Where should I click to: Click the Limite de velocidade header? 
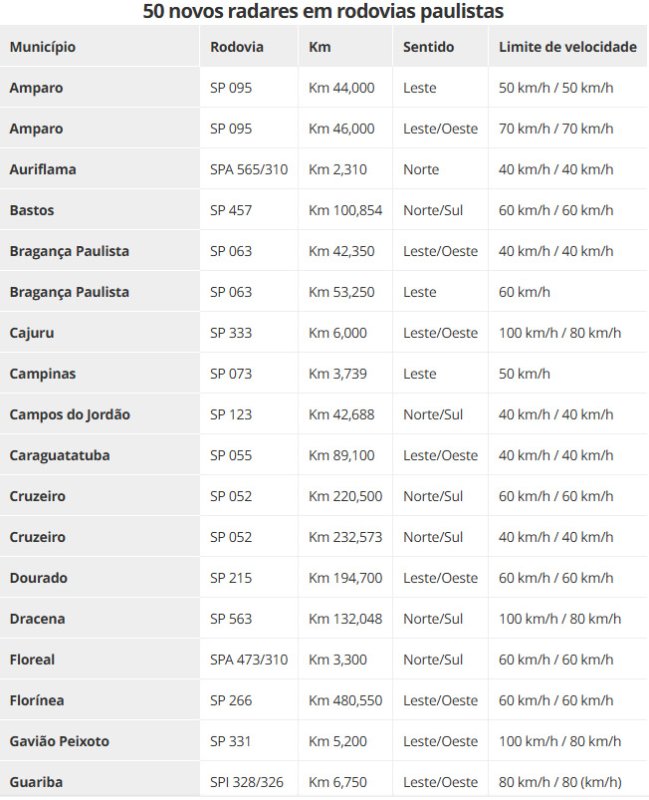567,47
